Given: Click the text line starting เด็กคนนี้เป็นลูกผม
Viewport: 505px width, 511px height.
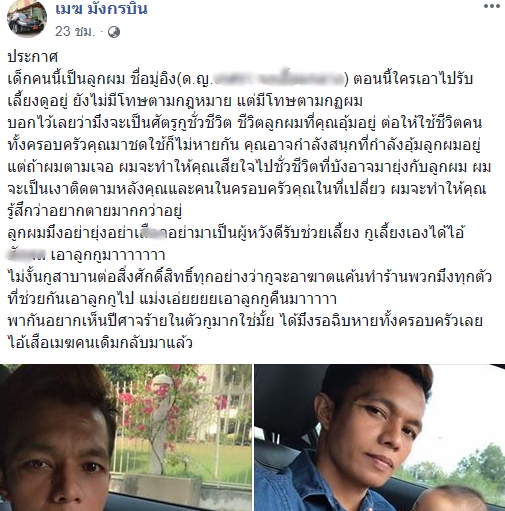Looking at the screenshot, I should (x=240, y=79).
